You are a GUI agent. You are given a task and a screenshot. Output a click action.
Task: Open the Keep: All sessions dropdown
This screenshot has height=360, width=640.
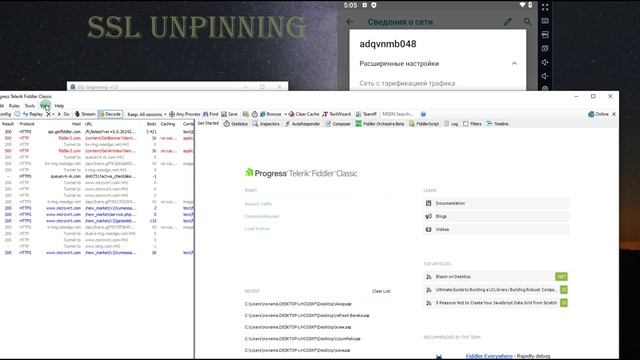tap(147, 114)
